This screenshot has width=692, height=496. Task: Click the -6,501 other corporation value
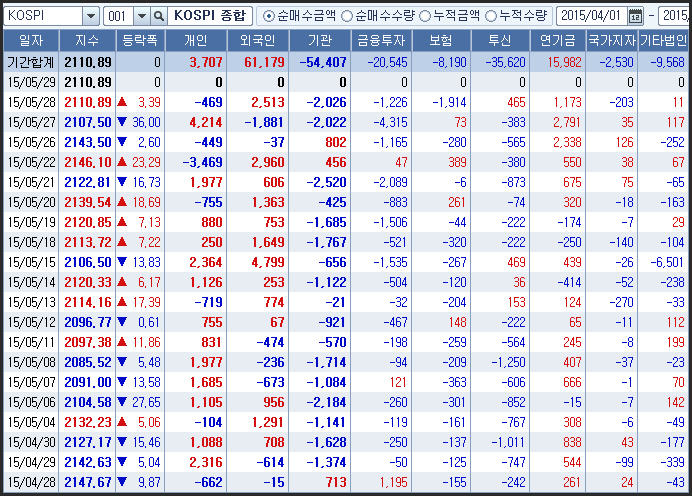667,262
